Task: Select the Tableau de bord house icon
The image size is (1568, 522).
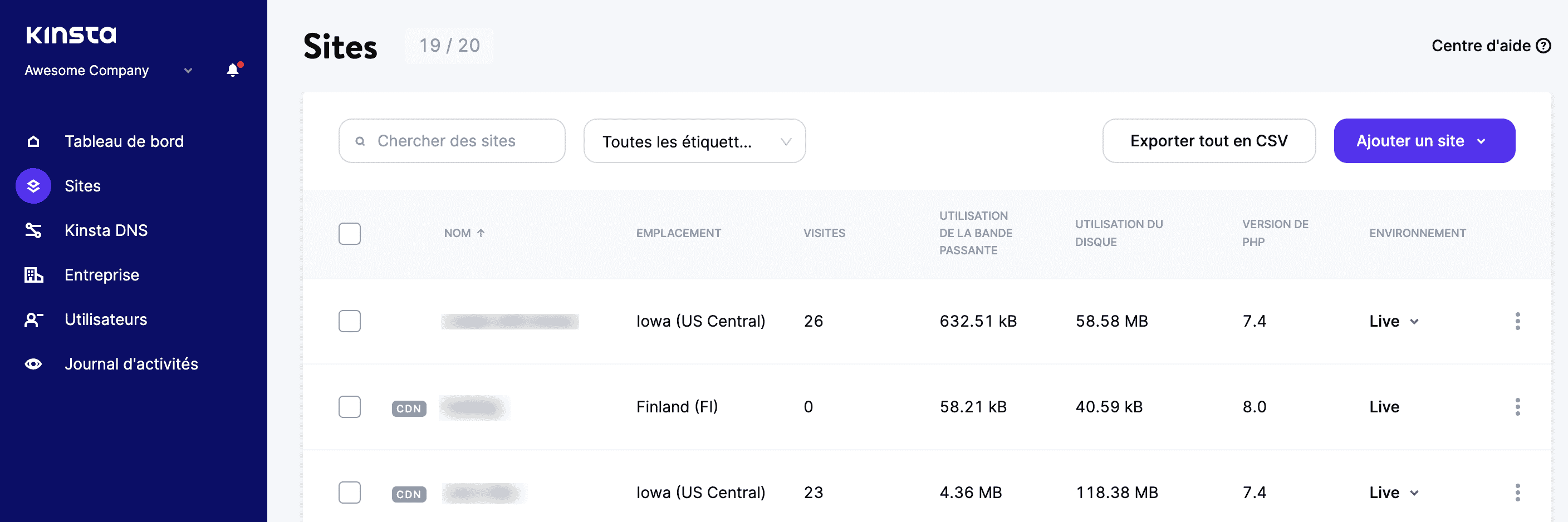Action: point(33,141)
